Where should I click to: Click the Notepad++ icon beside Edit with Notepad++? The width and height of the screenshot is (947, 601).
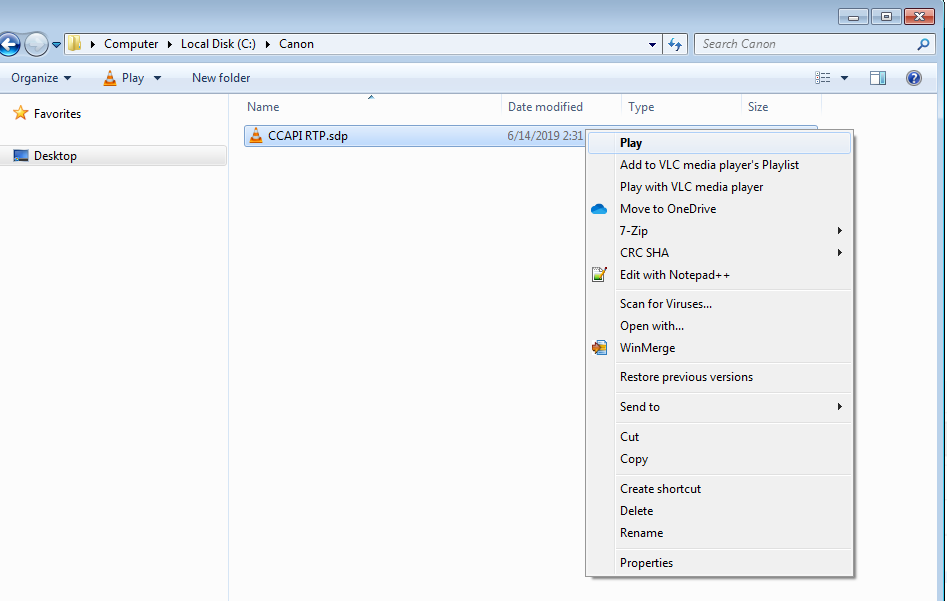click(x=600, y=274)
